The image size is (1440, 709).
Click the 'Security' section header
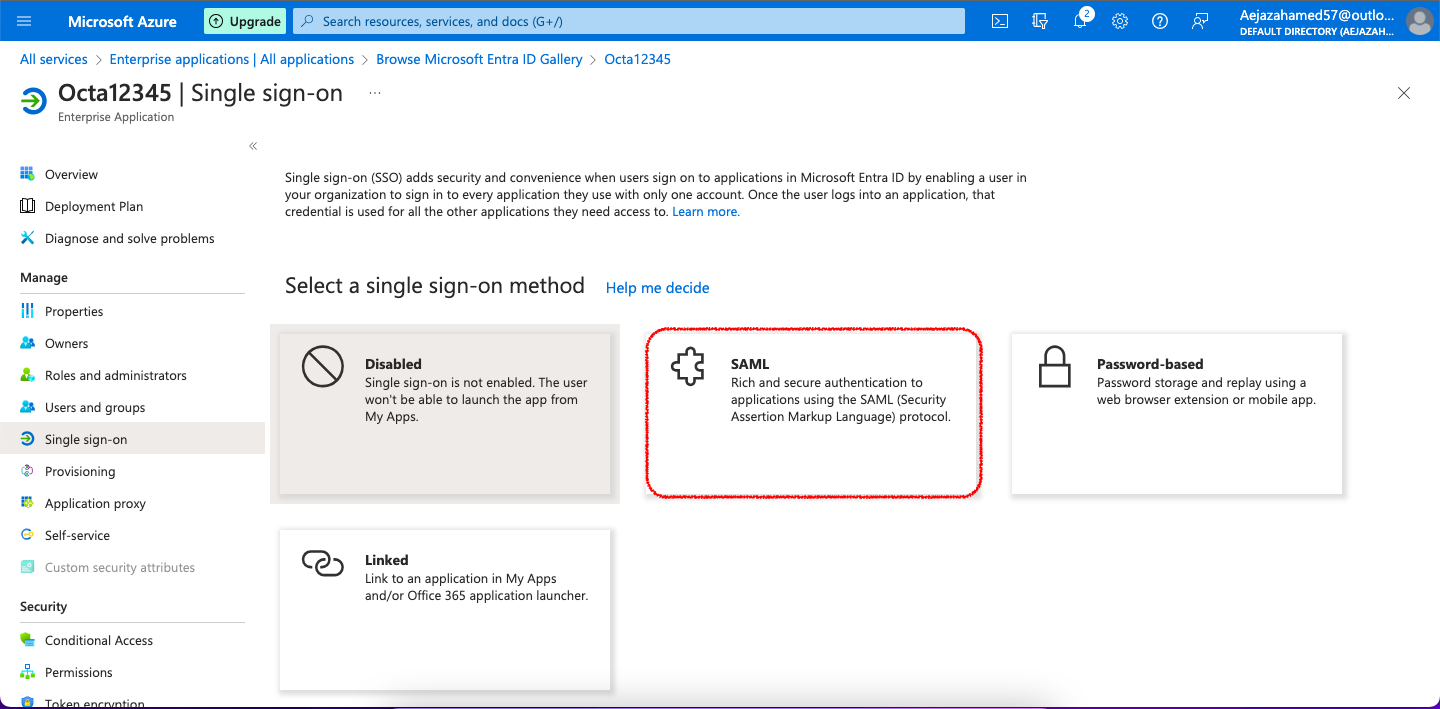44,607
